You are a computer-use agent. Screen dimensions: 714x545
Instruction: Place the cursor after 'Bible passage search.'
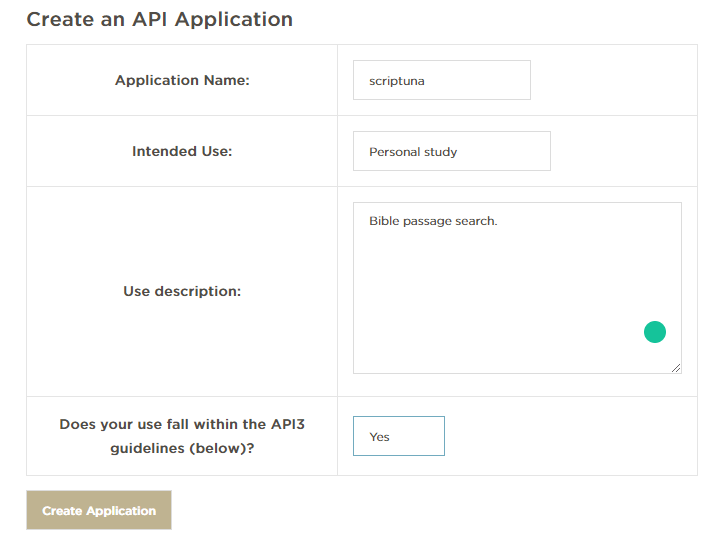point(498,221)
